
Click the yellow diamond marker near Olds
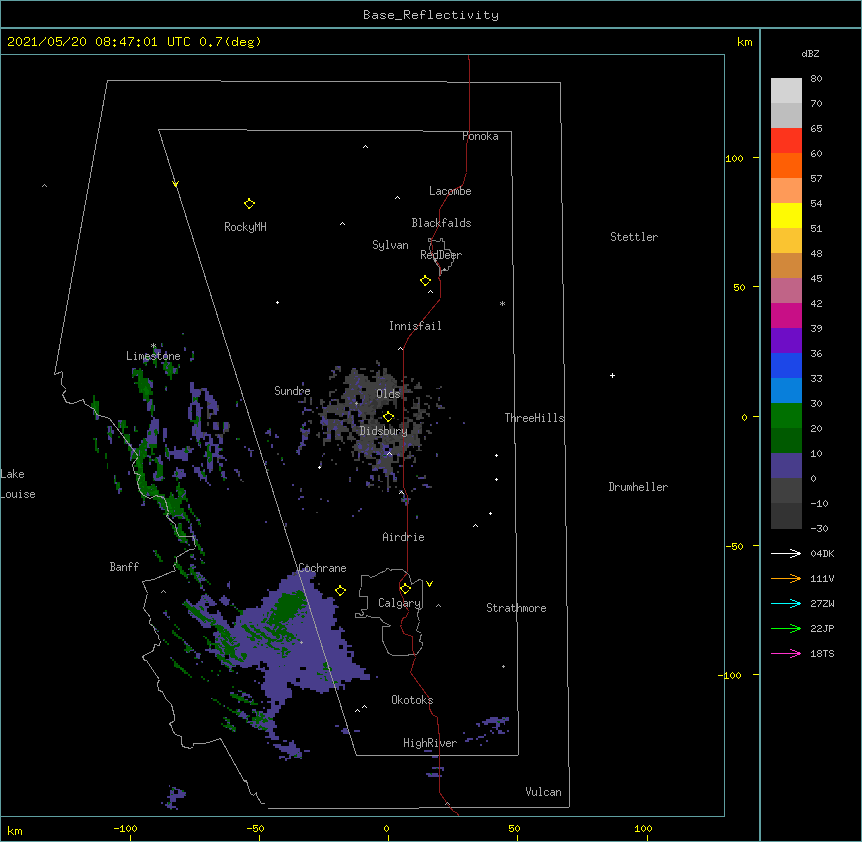tap(388, 416)
